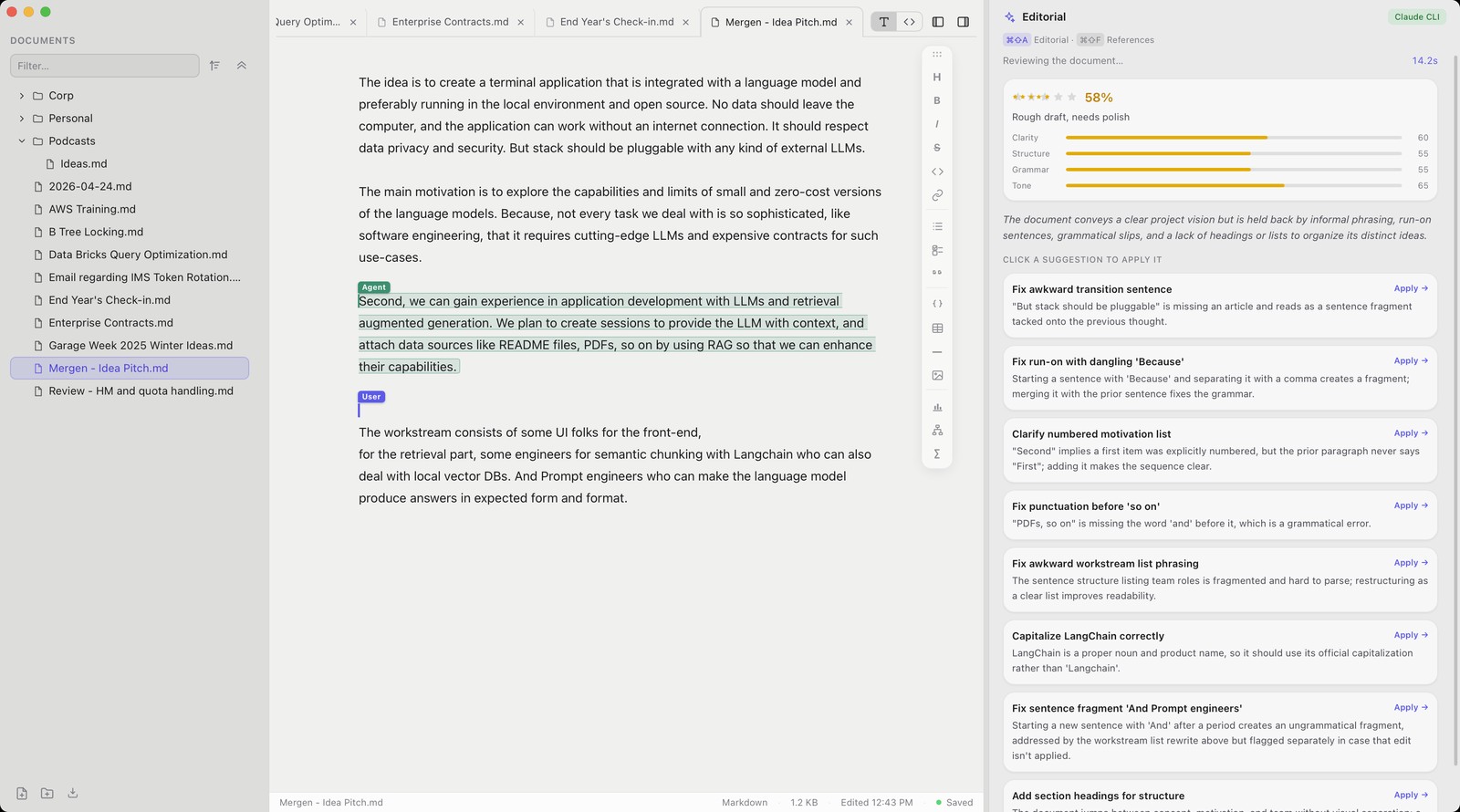1460x812 pixels.
Task: Insert an image using the picture icon
Action: click(x=936, y=376)
